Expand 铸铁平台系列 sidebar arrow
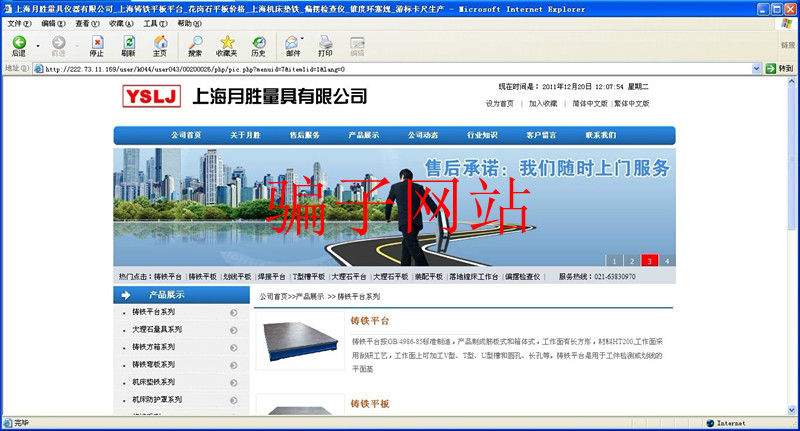Image resolution: width=800 pixels, height=431 pixels. (x=233, y=313)
